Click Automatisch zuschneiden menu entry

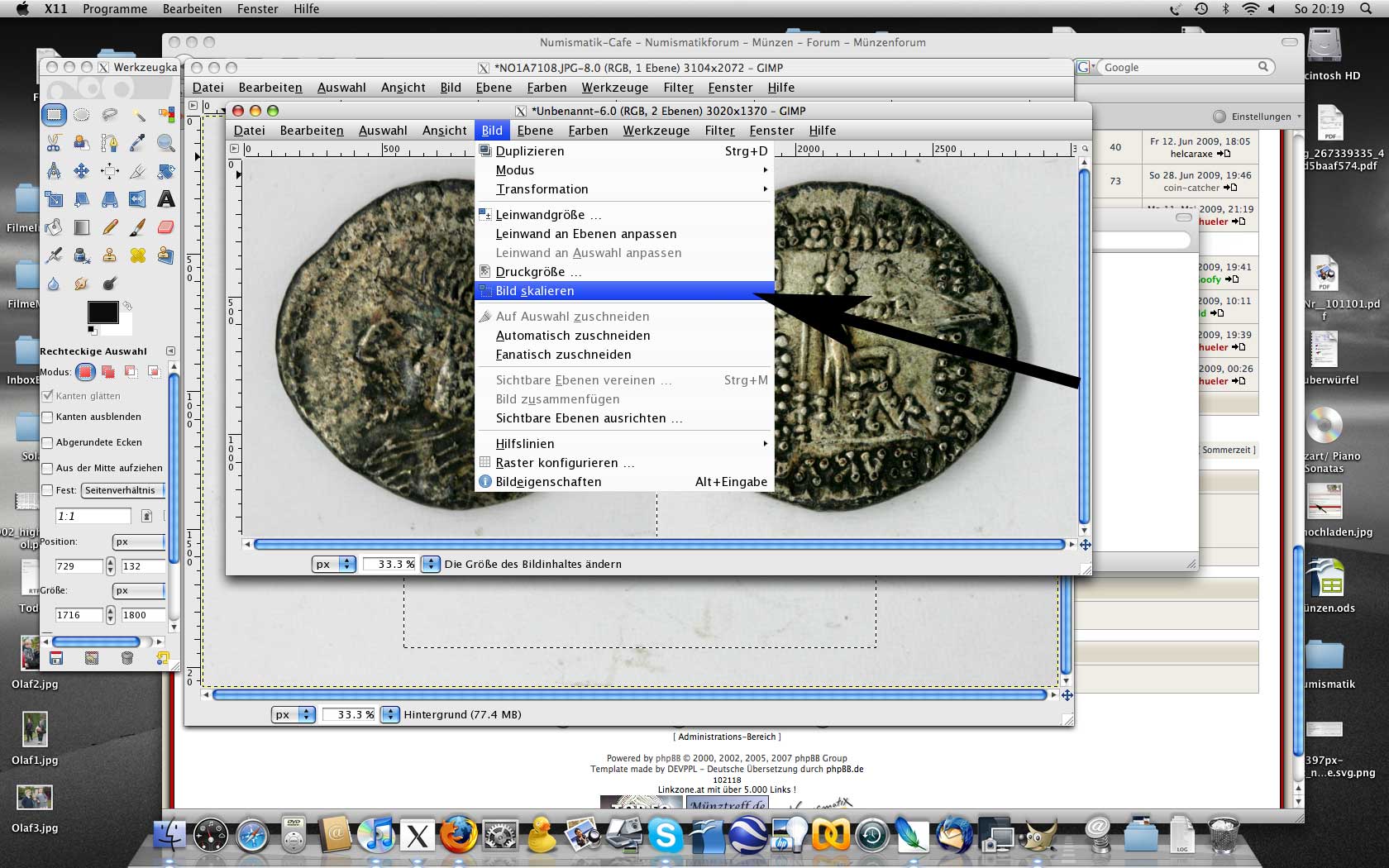pyautogui.click(x=572, y=336)
